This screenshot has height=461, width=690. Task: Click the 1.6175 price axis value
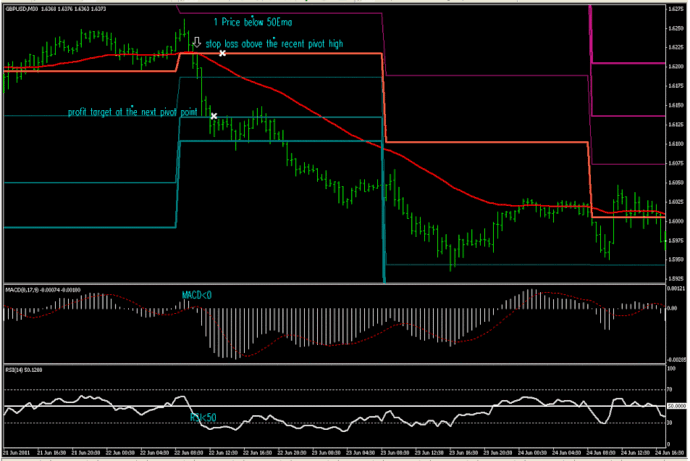[x=675, y=86]
